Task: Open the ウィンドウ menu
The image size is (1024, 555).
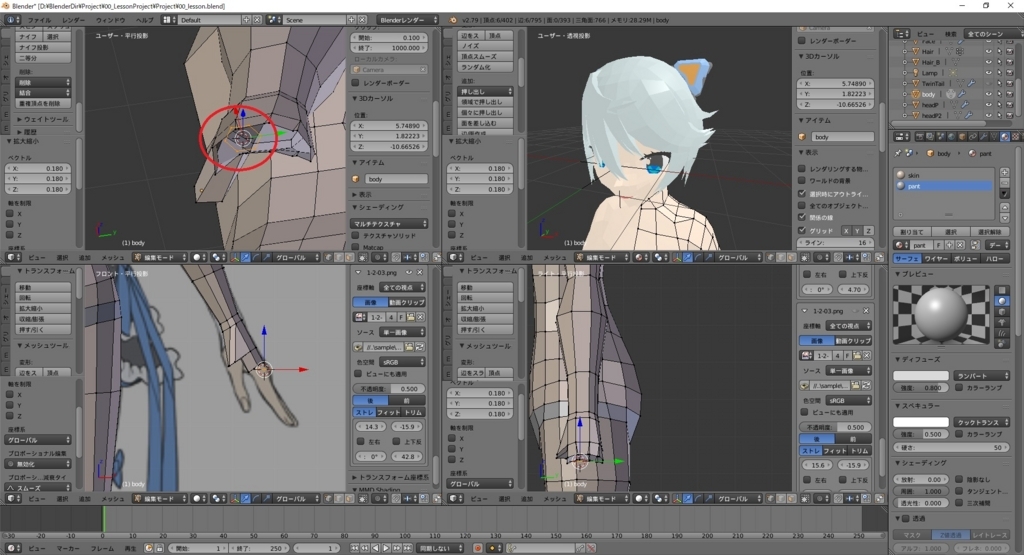Action: (110, 20)
